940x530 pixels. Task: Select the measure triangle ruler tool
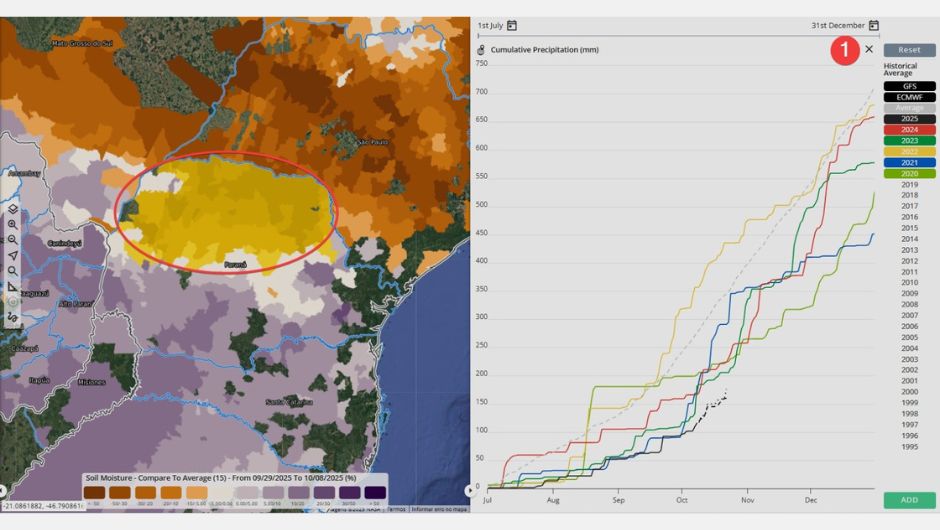(13, 286)
